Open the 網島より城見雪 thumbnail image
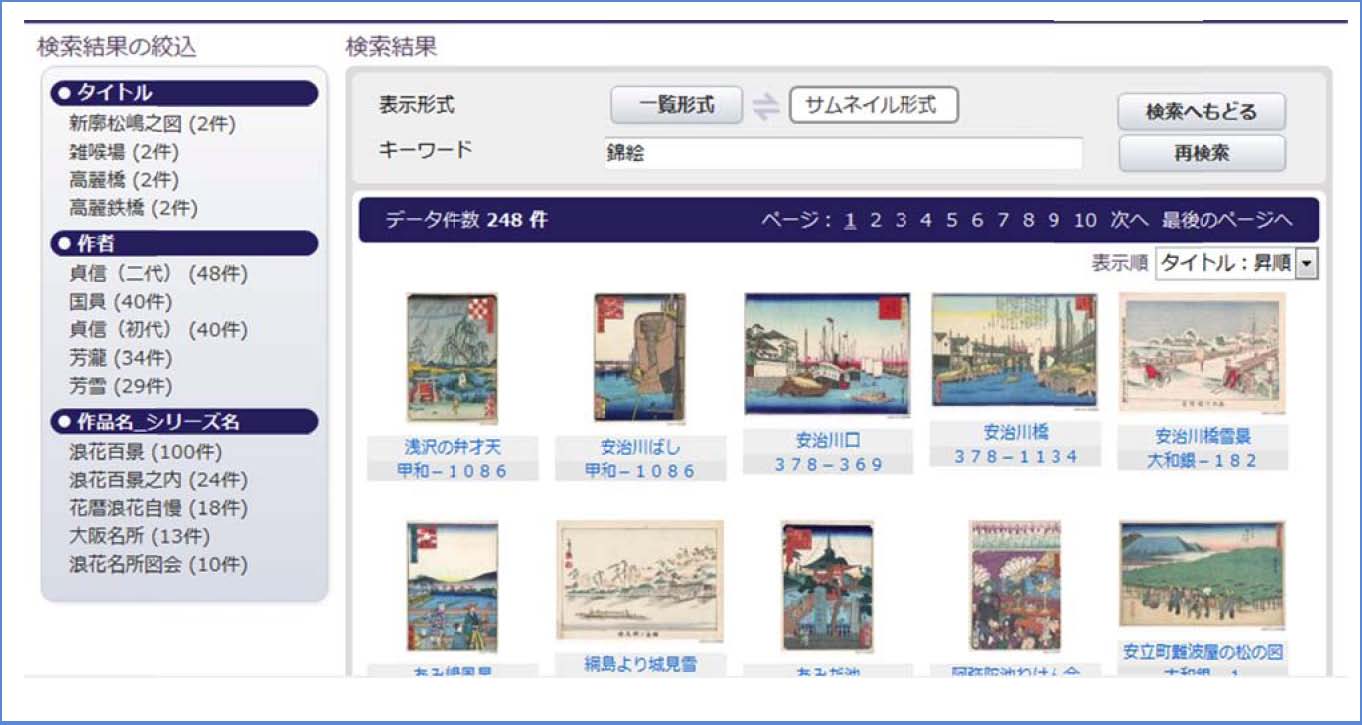This screenshot has height=725, width=1362. tap(640, 581)
